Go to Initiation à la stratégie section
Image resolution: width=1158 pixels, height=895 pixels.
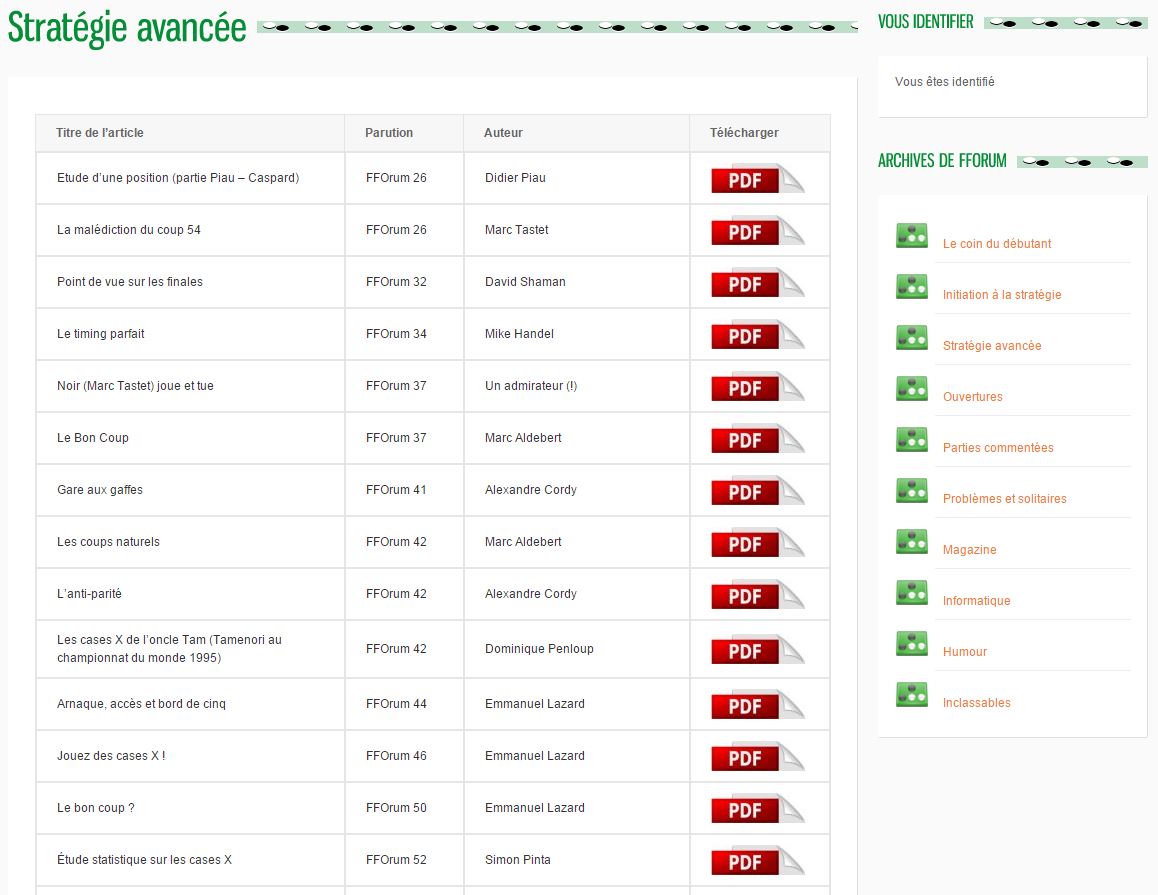coord(1001,295)
